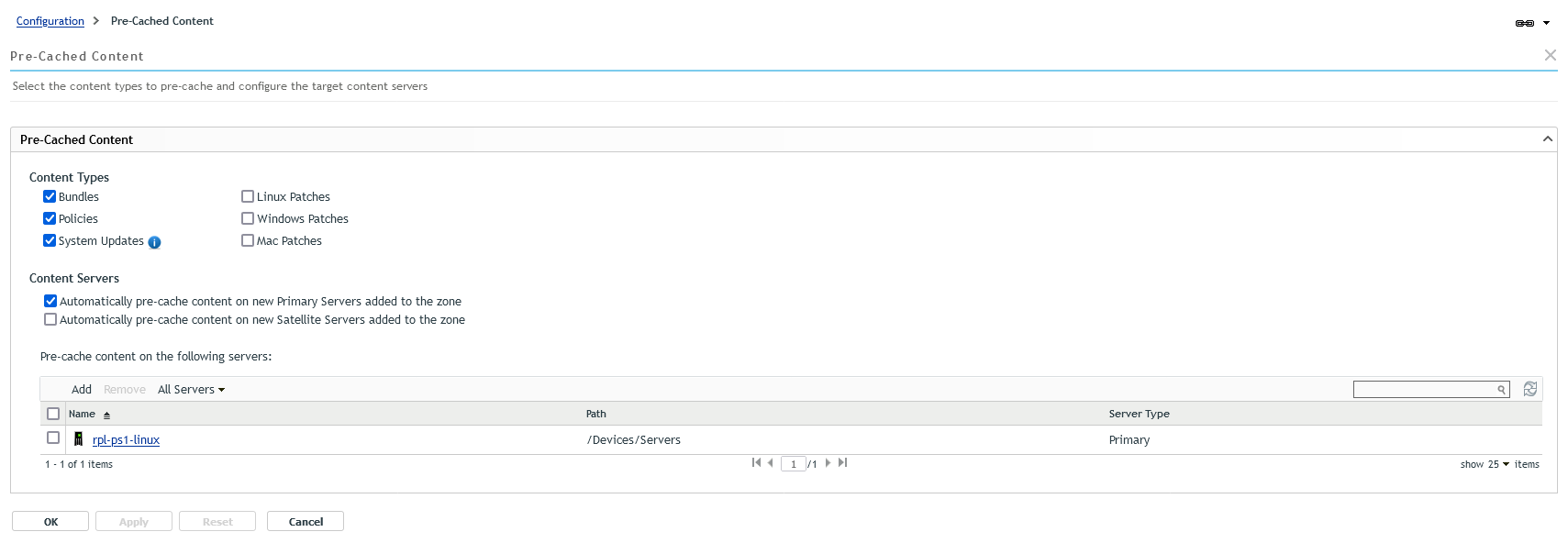This screenshot has width=1568, height=543.
Task: Go to previous page of server list
Action: click(771, 462)
